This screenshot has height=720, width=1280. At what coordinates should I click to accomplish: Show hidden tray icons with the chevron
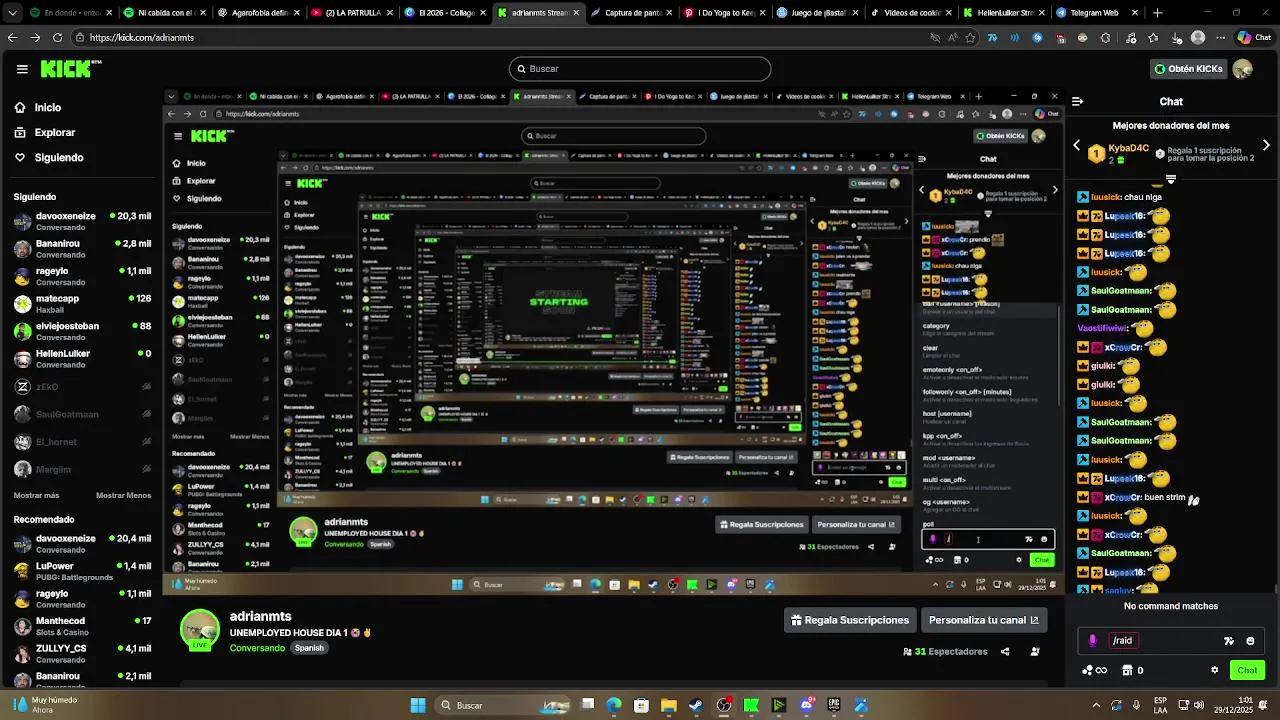click(x=1096, y=705)
